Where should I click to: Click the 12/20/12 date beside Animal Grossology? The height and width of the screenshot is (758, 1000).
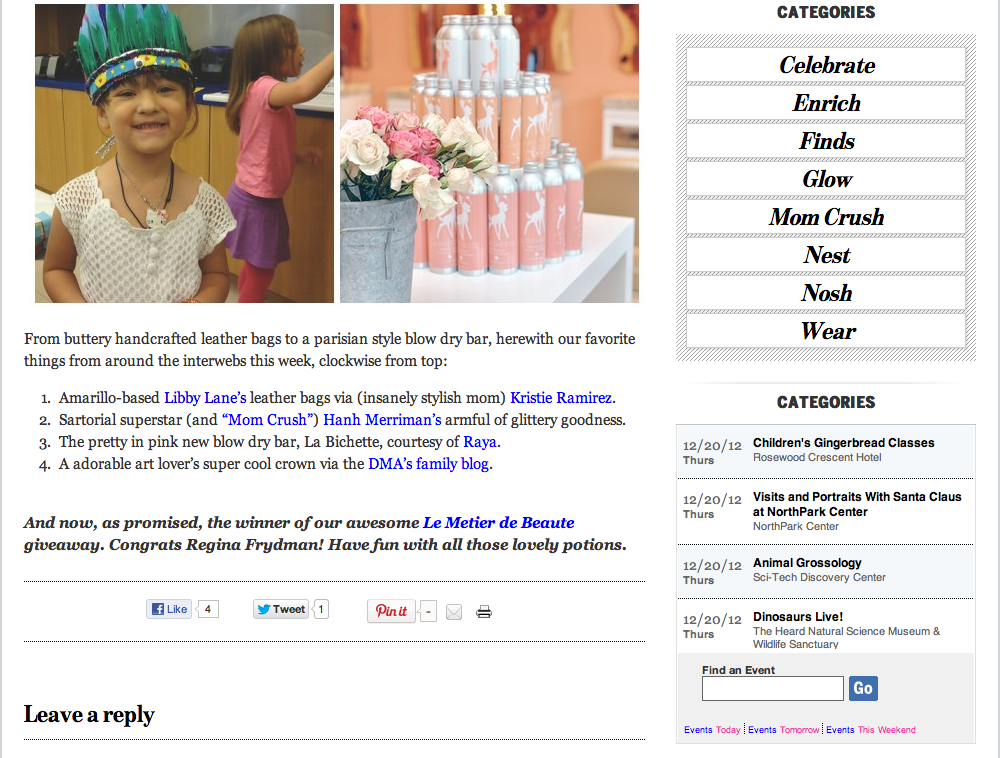pyautogui.click(x=712, y=565)
